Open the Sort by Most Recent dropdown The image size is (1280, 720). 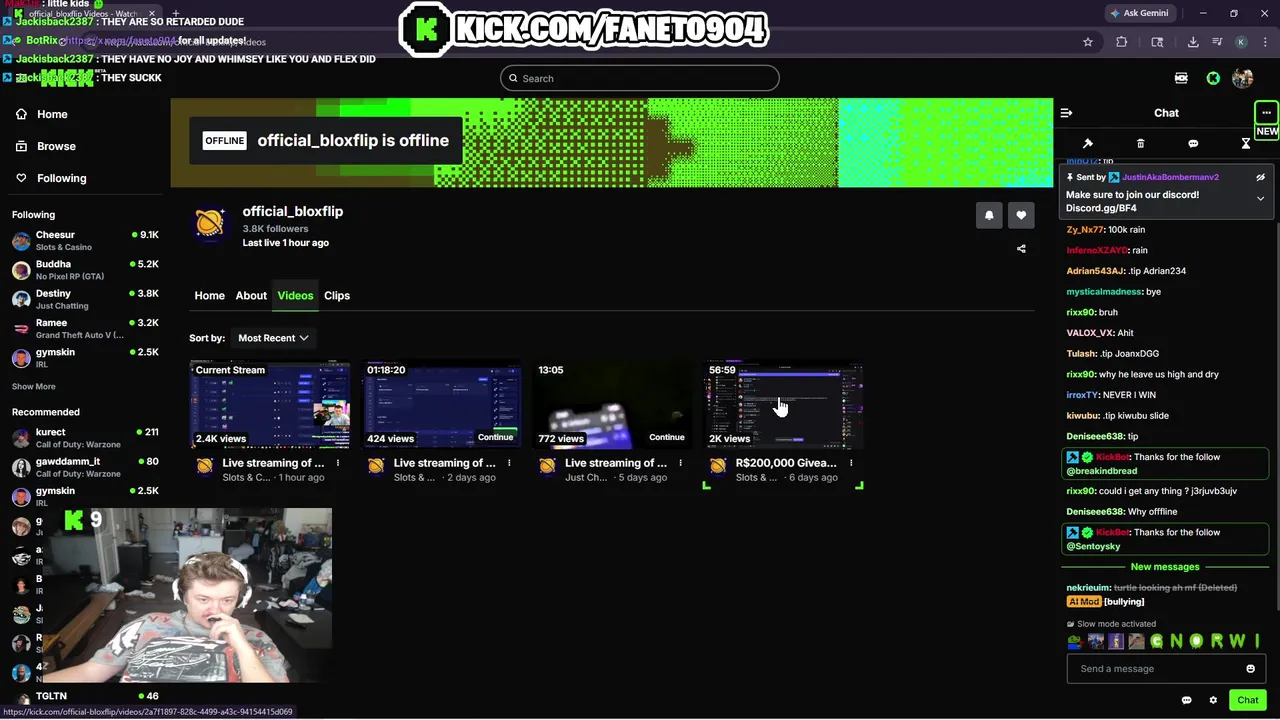point(273,338)
